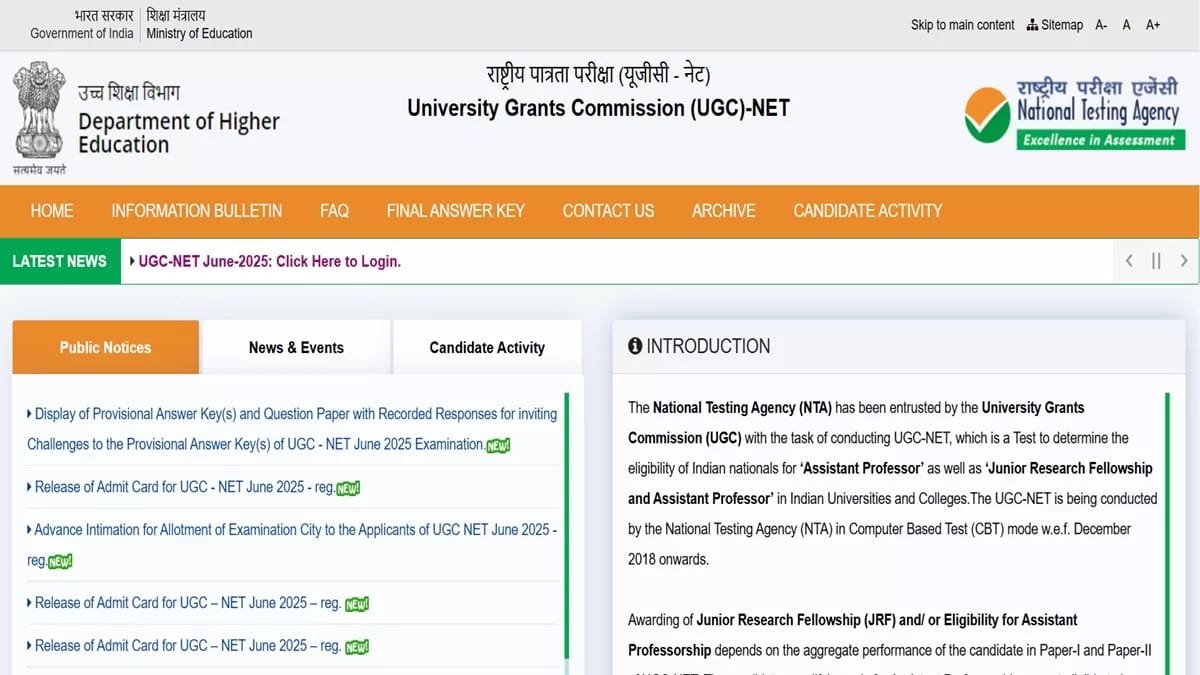Switch to the Candidate Activity tab
The height and width of the screenshot is (675, 1200).
click(x=487, y=348)
